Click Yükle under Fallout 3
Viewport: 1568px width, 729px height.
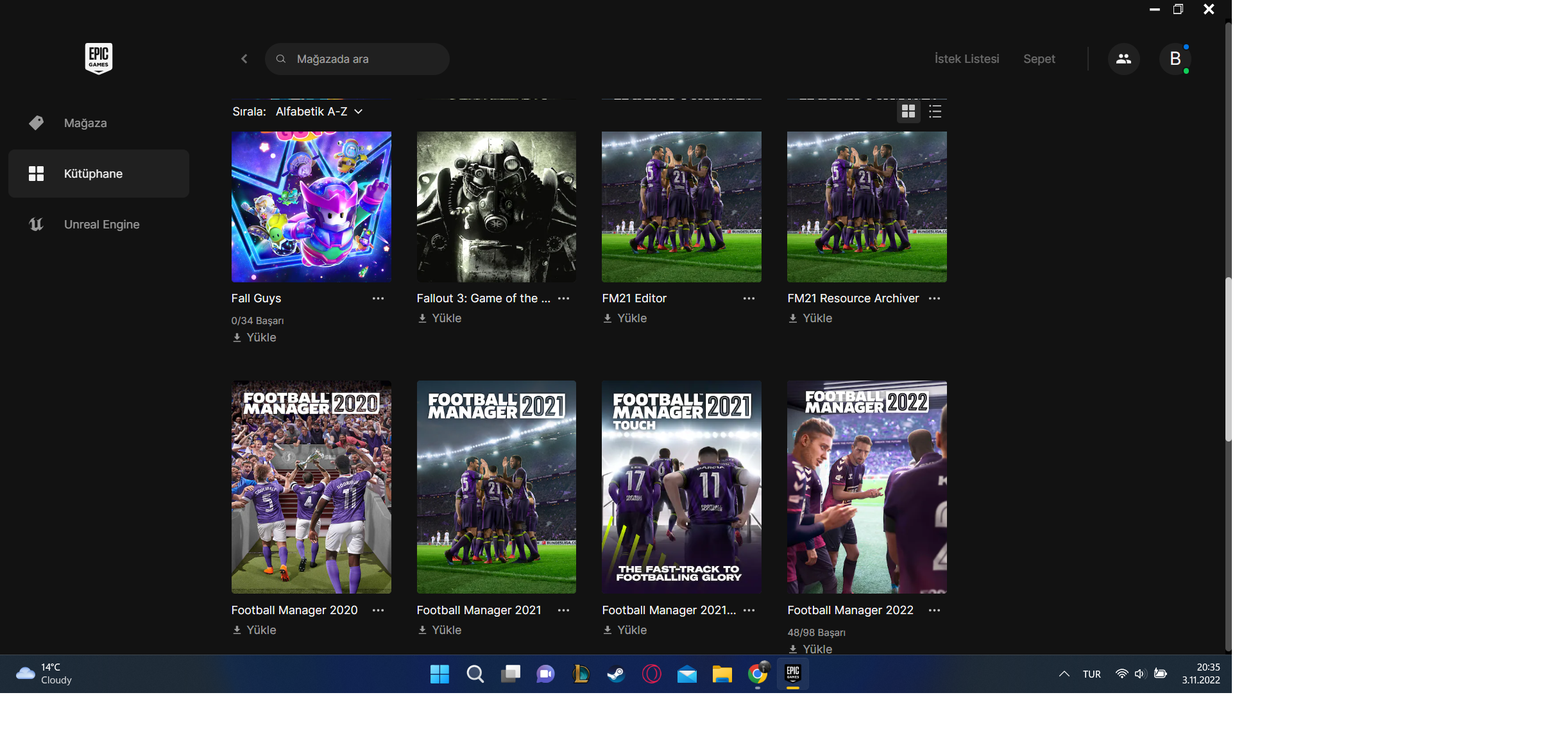440,318
